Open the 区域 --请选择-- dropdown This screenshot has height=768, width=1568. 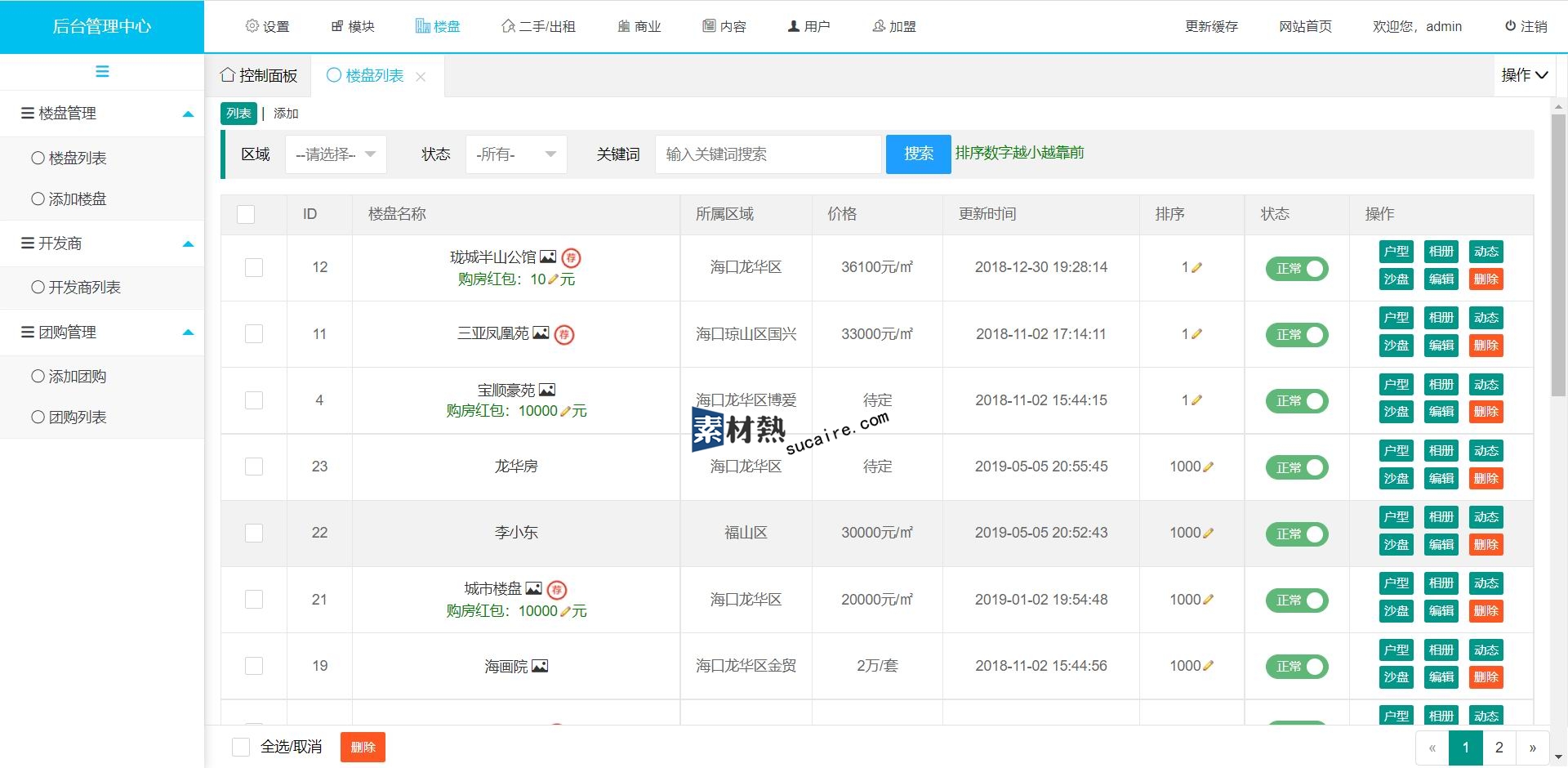tap(336, 154)
